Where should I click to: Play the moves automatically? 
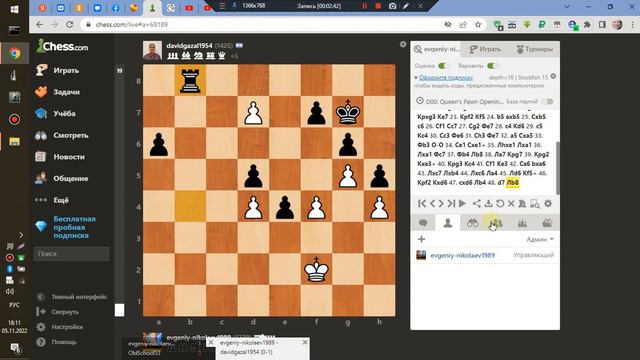[462, 203]
